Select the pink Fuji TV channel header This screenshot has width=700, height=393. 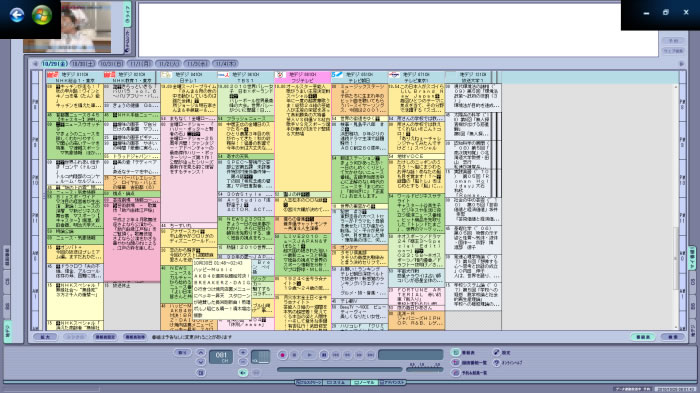[303, 77]
